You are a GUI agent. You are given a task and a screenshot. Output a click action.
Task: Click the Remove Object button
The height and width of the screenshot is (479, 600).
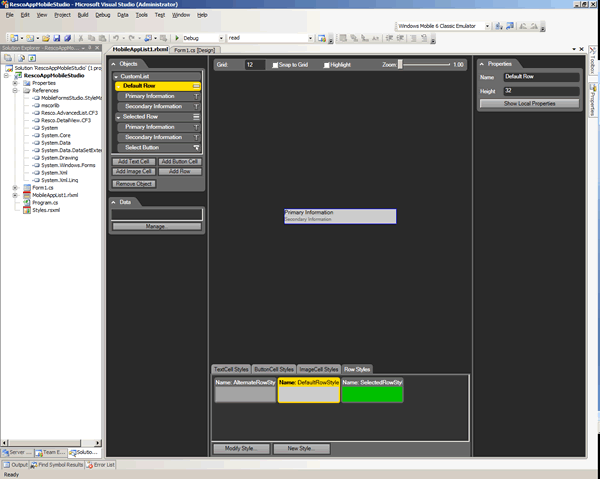[134, 184]
